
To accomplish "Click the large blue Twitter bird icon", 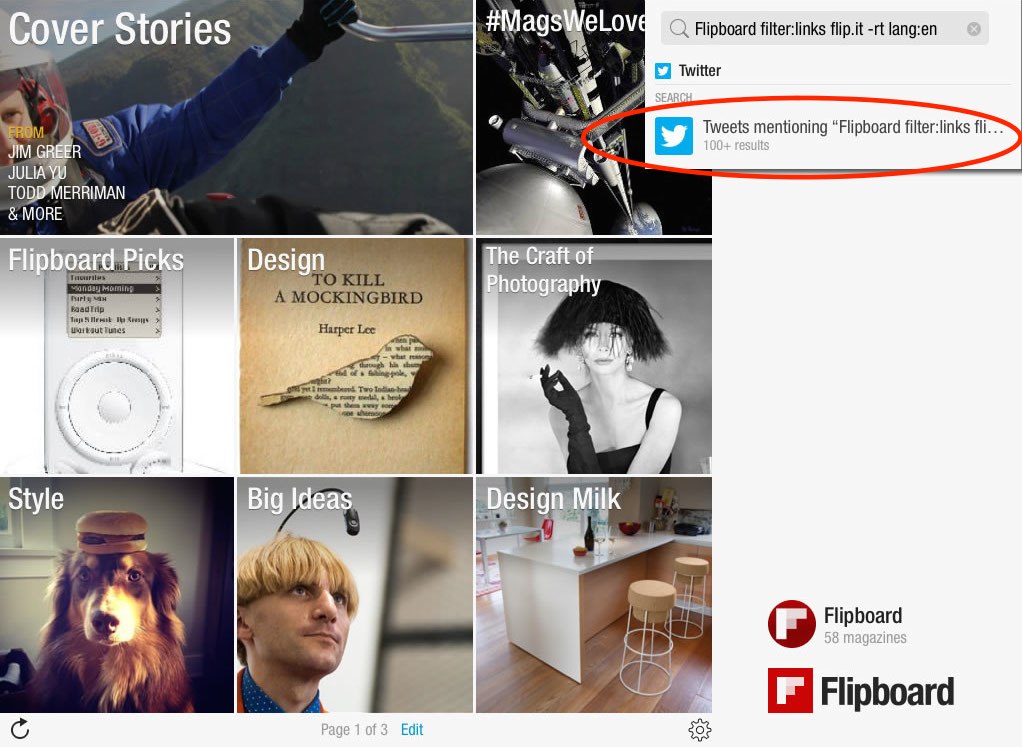I will point(673,136).
